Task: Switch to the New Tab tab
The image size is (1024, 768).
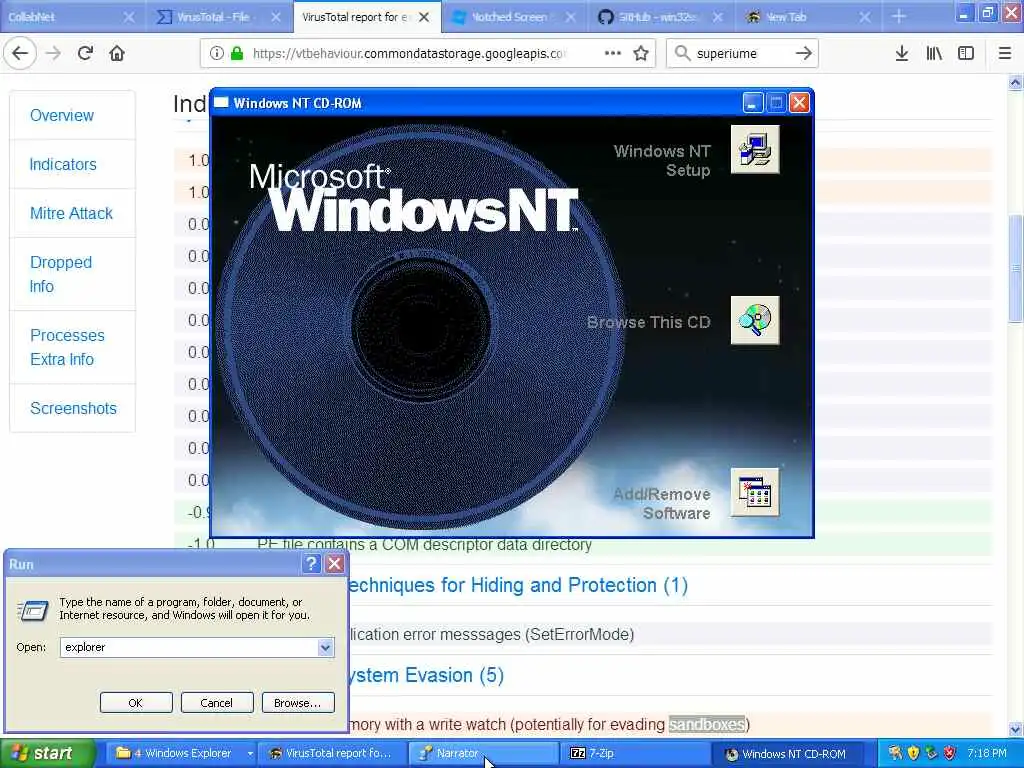Action: [808, 17]
